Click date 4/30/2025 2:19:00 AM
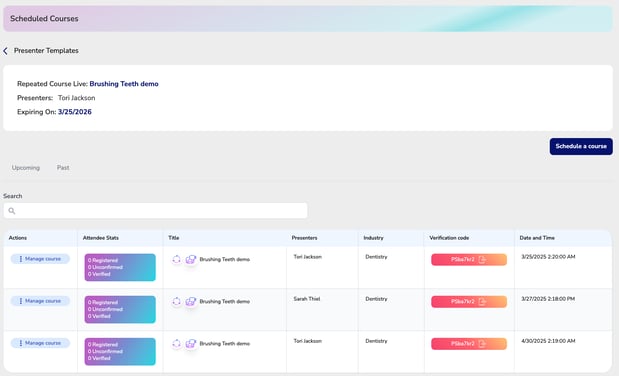 (x=548, y=341)
